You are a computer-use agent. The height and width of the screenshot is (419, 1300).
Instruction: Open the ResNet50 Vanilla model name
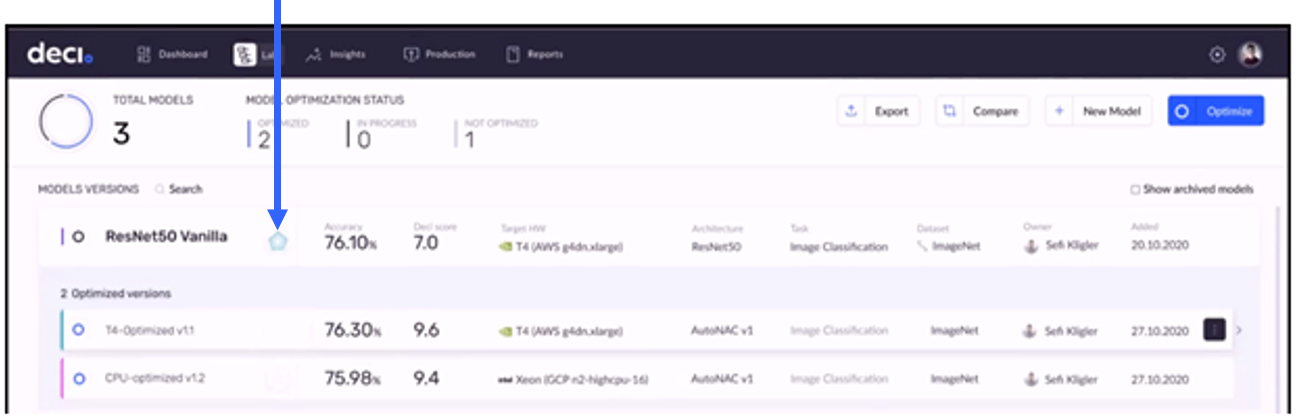pos(166,237)
